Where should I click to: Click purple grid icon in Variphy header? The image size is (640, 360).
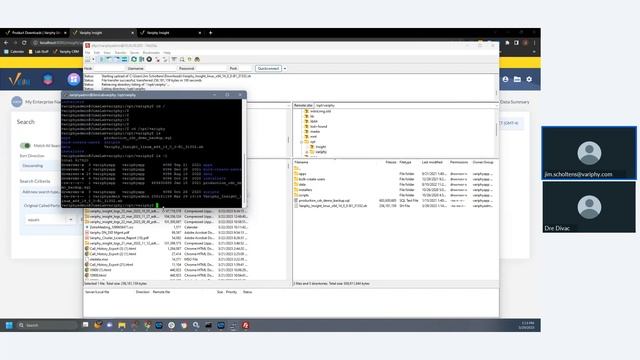(x=74, y=79)
